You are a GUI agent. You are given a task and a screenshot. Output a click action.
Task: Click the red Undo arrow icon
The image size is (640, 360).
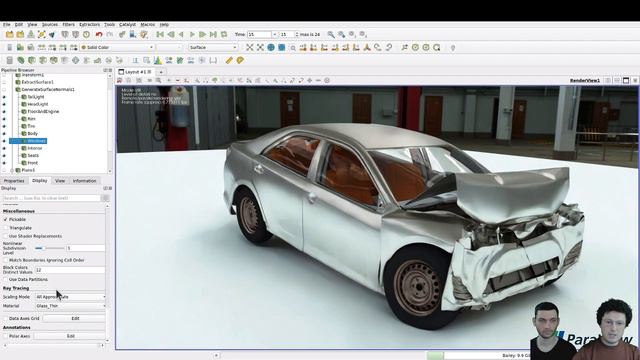pyautogui.click(x=98, y=35)
